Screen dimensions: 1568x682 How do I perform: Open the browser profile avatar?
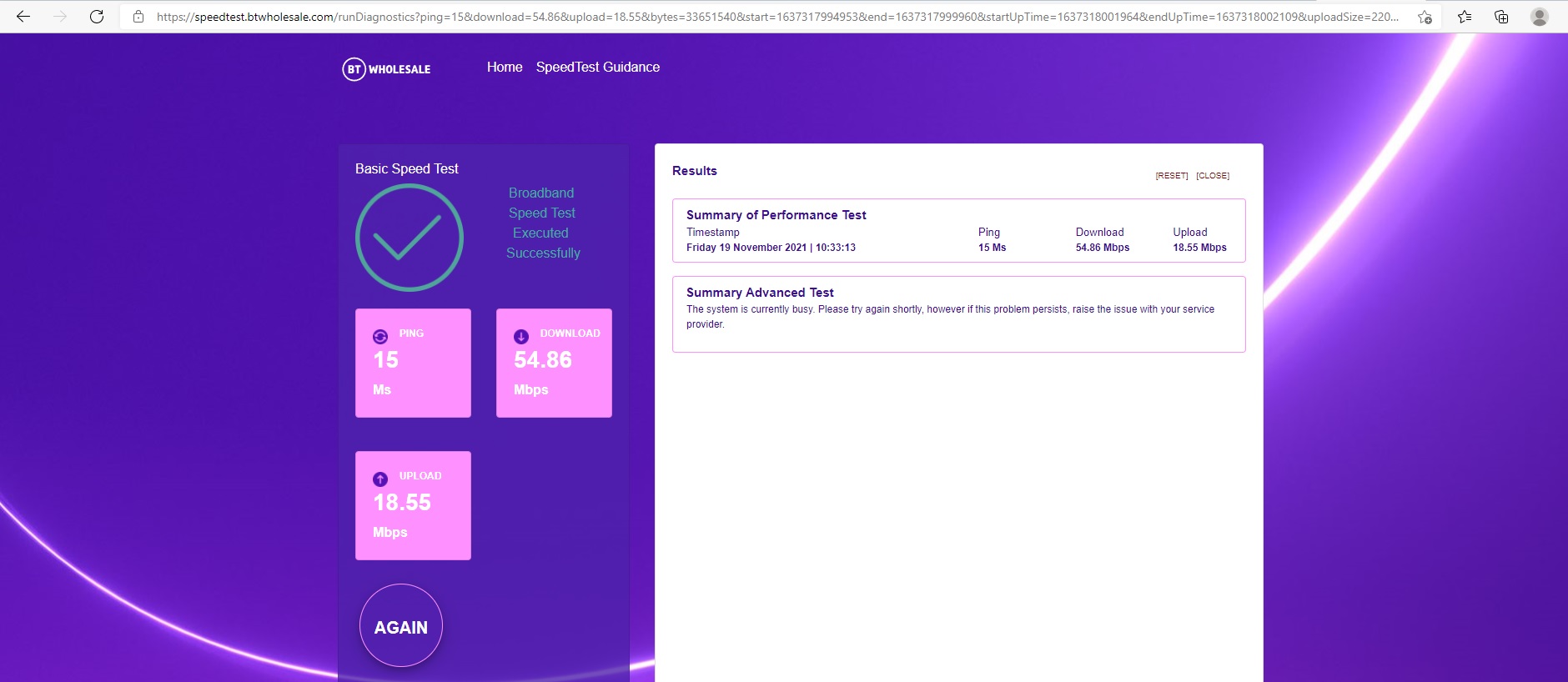pyautogui.click(x=1540, y=17)
